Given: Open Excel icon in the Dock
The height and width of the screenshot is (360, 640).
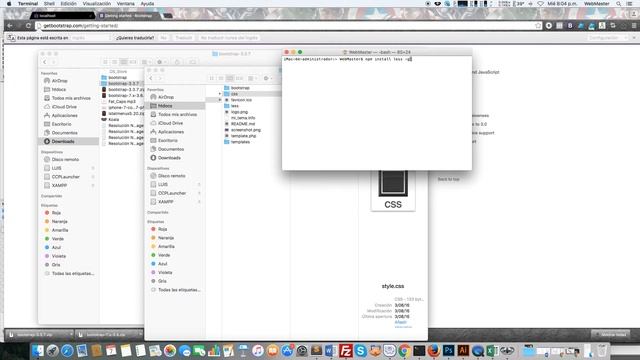Looking at the screenshot, I should (x=492, y=350).
